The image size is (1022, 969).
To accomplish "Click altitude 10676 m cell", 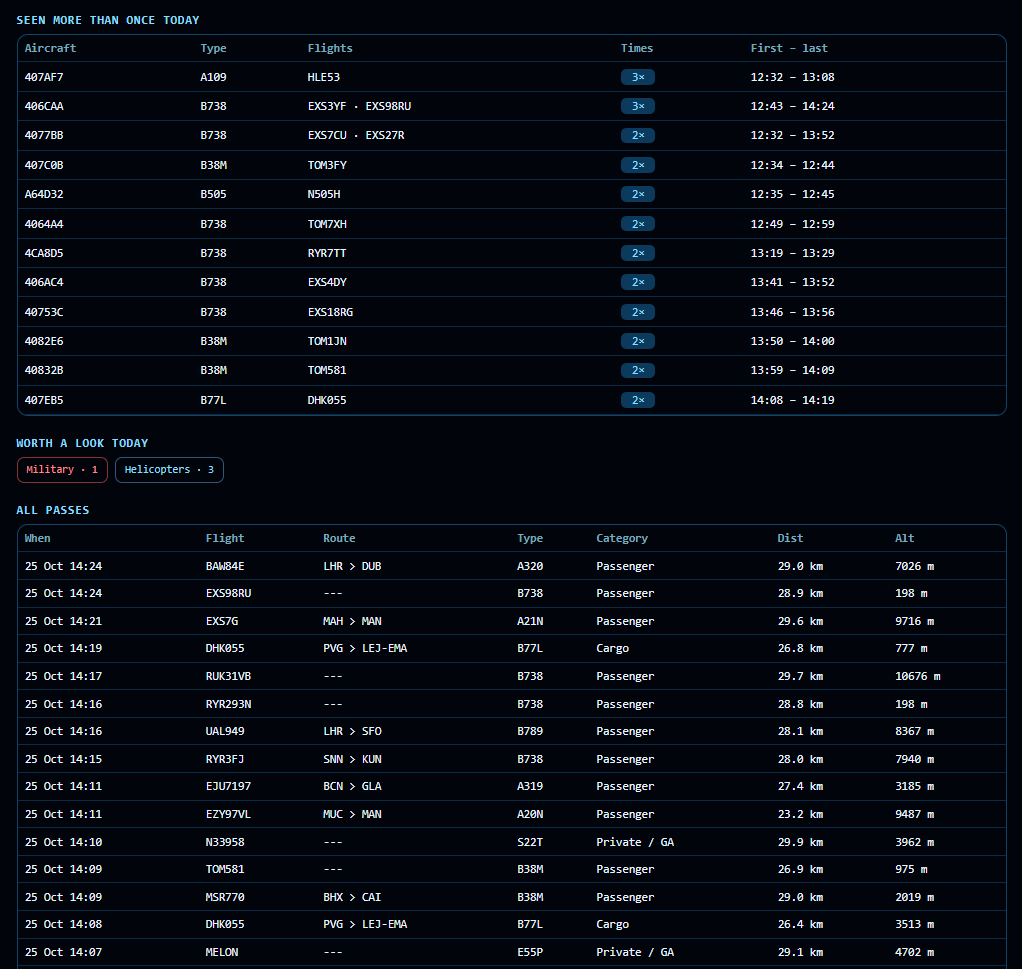I will 918,676.
